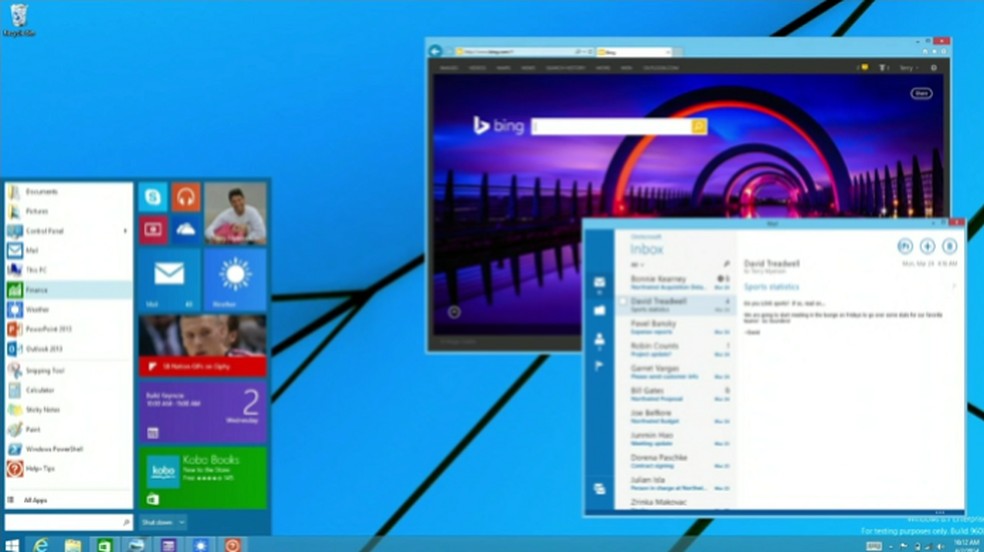Launch Weather from the Start list

point(69,309)
